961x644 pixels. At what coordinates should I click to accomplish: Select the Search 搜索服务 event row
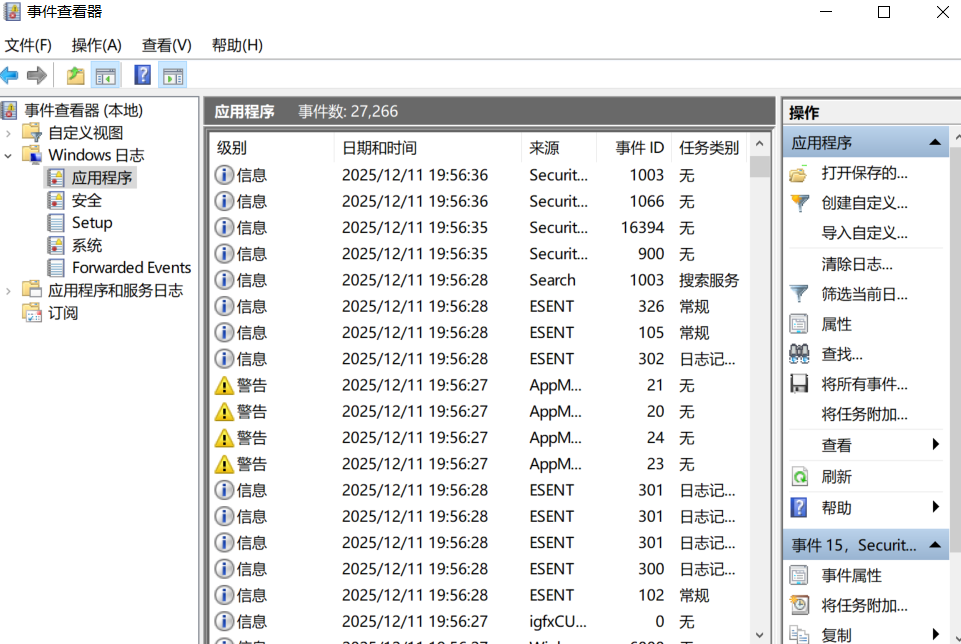coord(479,280)
